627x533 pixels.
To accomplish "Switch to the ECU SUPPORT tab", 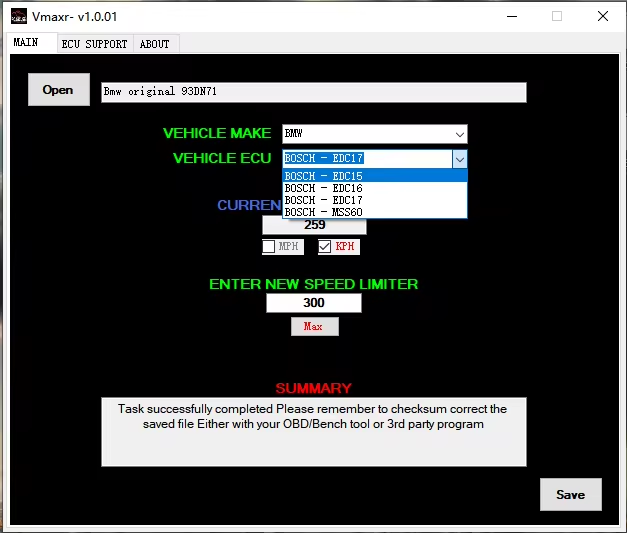I will [x=94, y=44].
